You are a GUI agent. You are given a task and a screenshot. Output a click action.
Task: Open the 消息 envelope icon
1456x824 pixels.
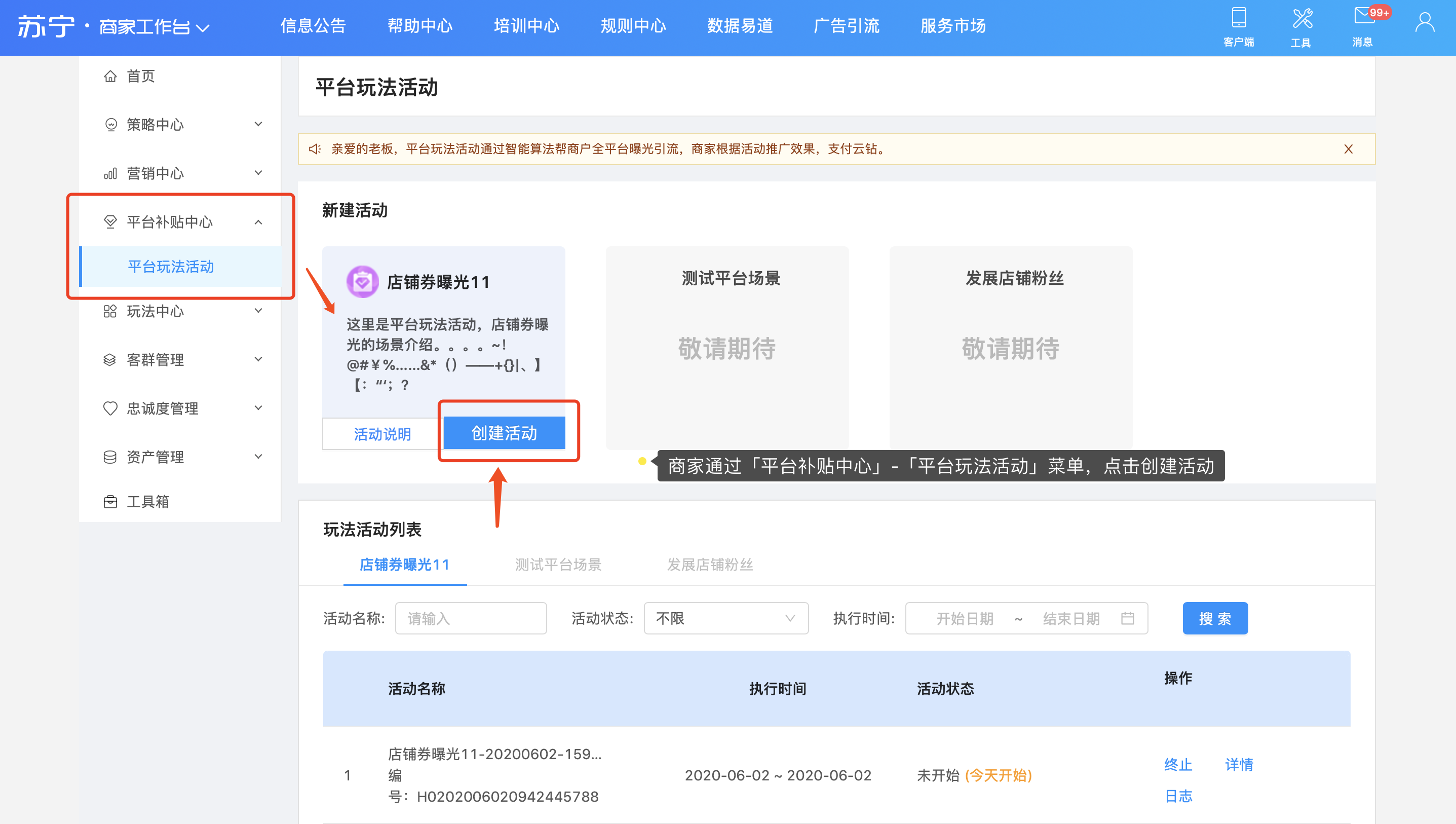pos(1364,16)
